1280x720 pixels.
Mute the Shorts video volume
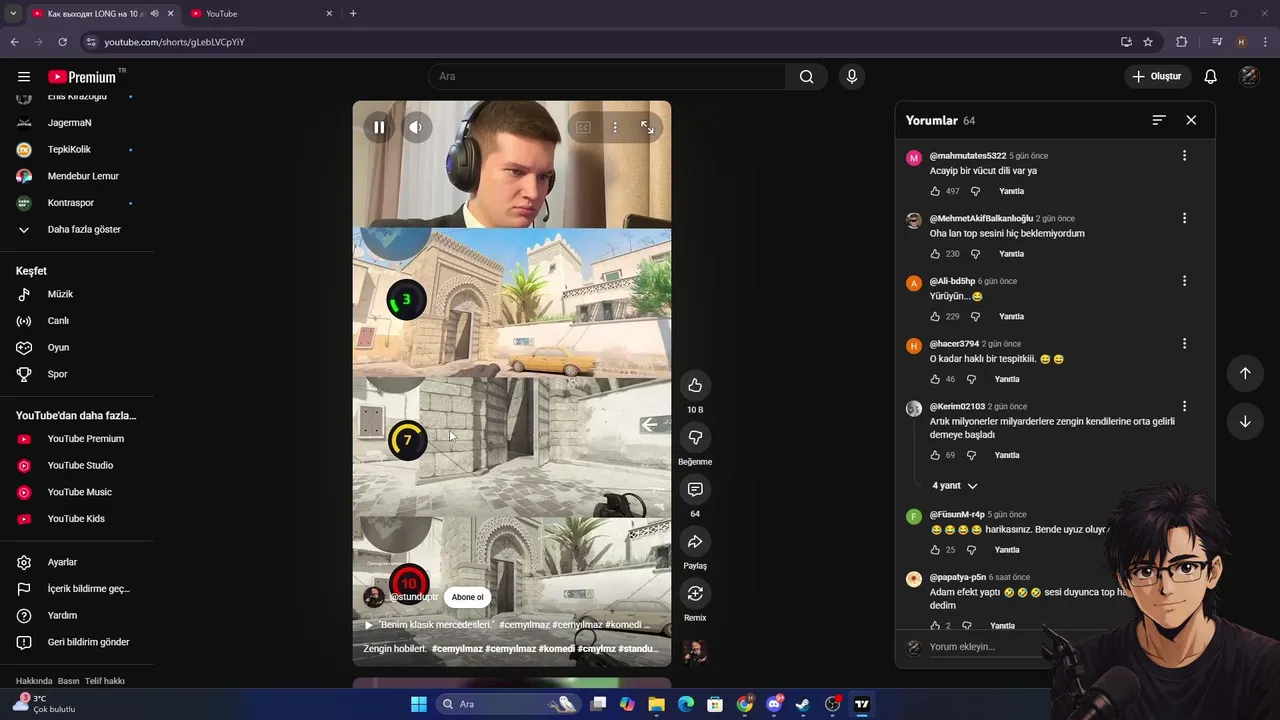coord(415,127)
